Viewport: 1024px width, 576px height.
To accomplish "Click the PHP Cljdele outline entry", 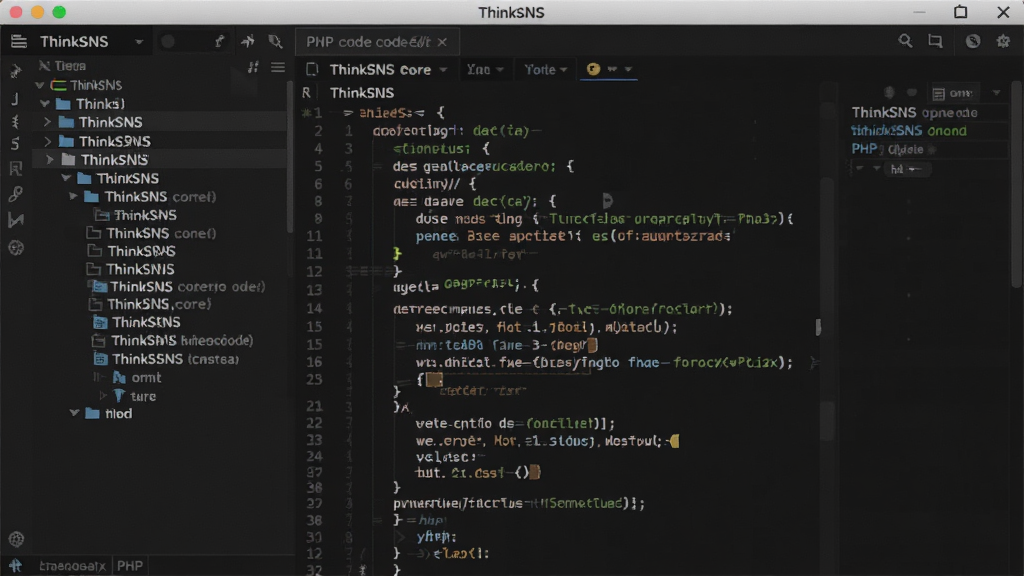I will (887, 149).
